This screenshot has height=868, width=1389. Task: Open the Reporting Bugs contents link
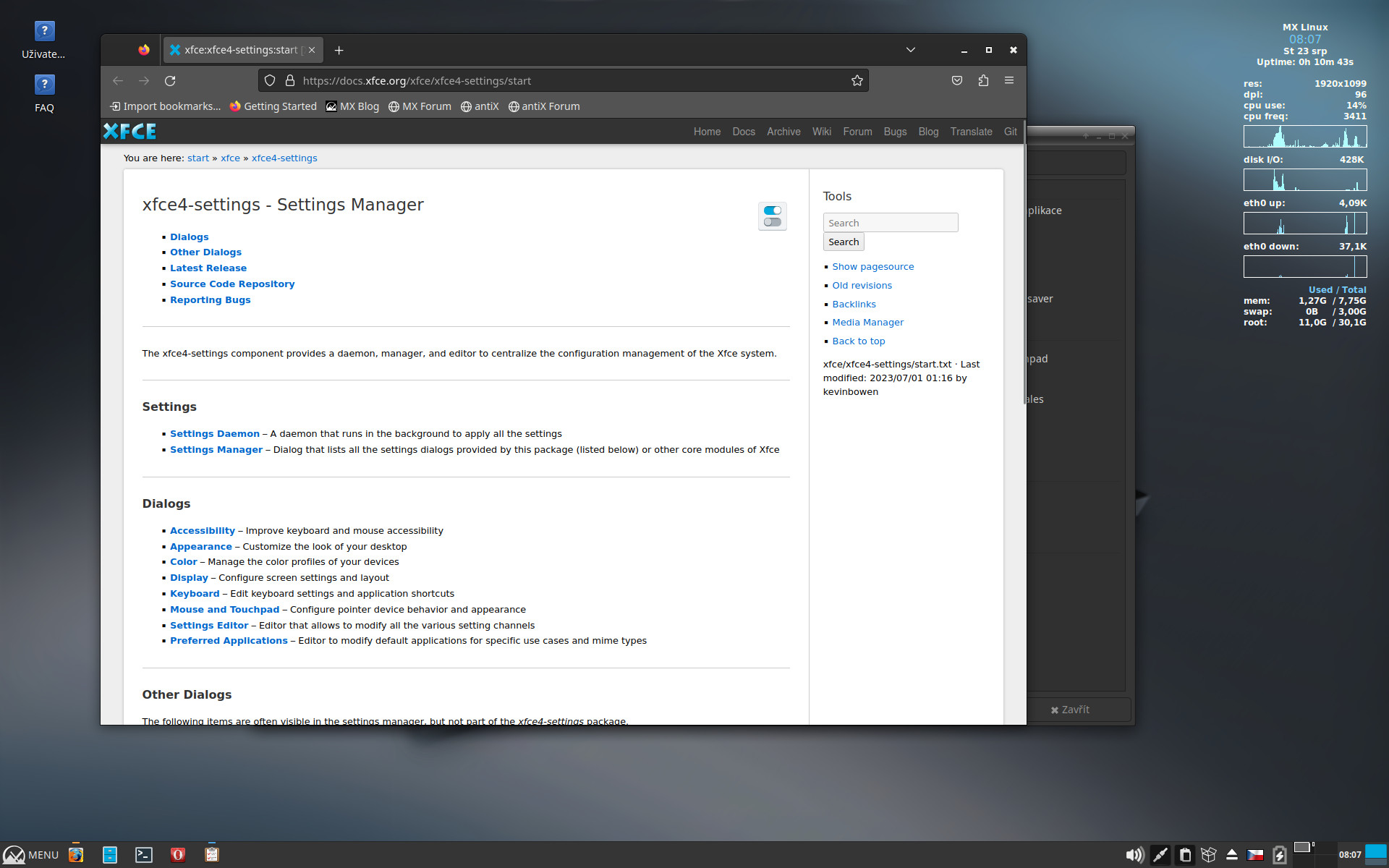(x=210, y=300)
